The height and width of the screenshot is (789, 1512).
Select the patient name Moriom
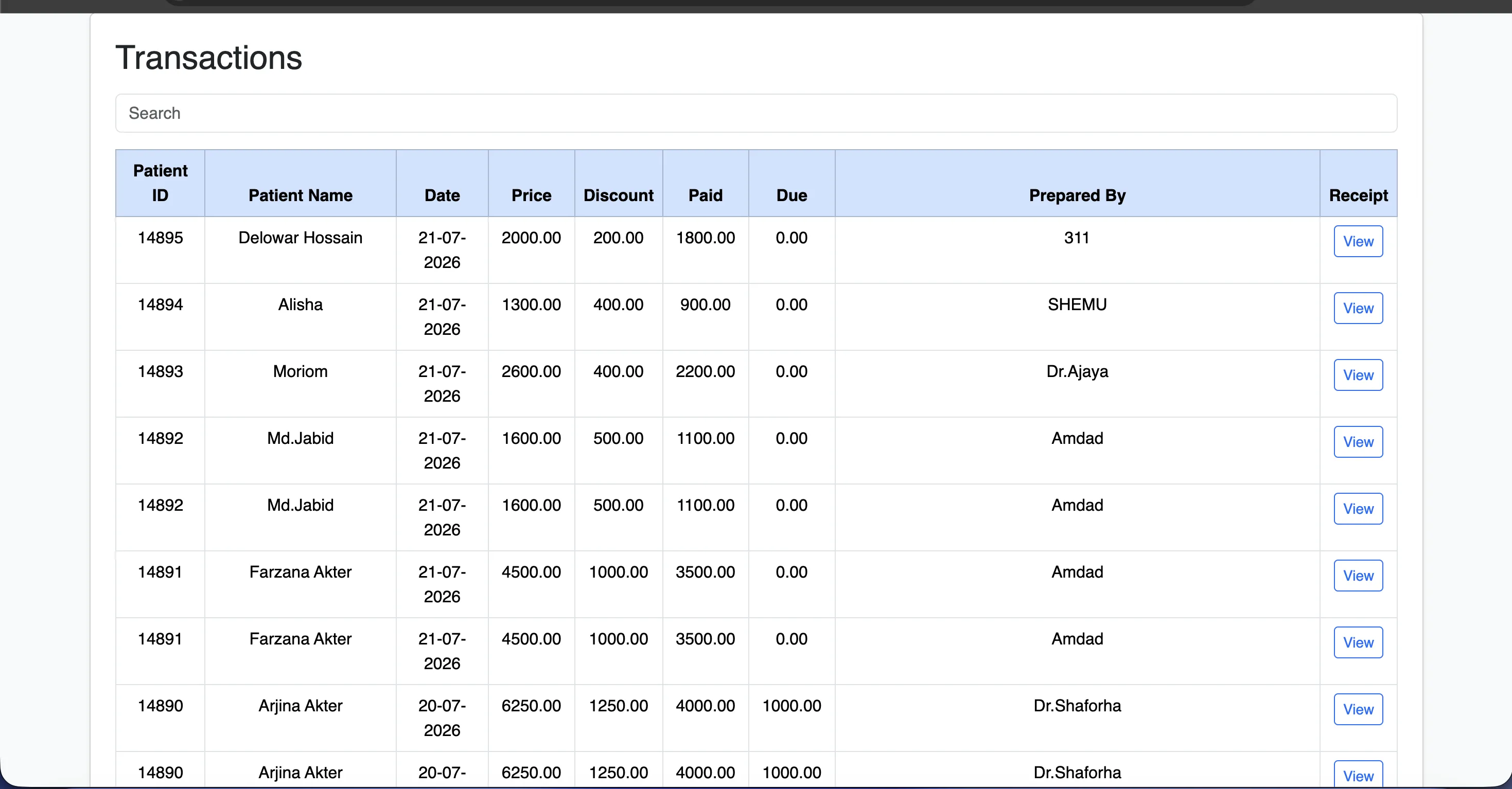coord(301,371)
